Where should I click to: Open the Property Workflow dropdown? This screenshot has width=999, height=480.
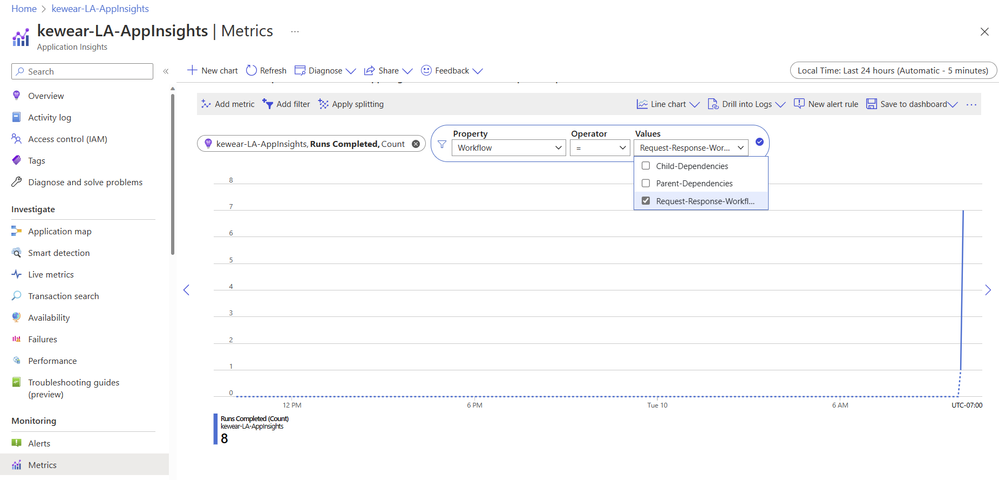[x=508, y=147]
